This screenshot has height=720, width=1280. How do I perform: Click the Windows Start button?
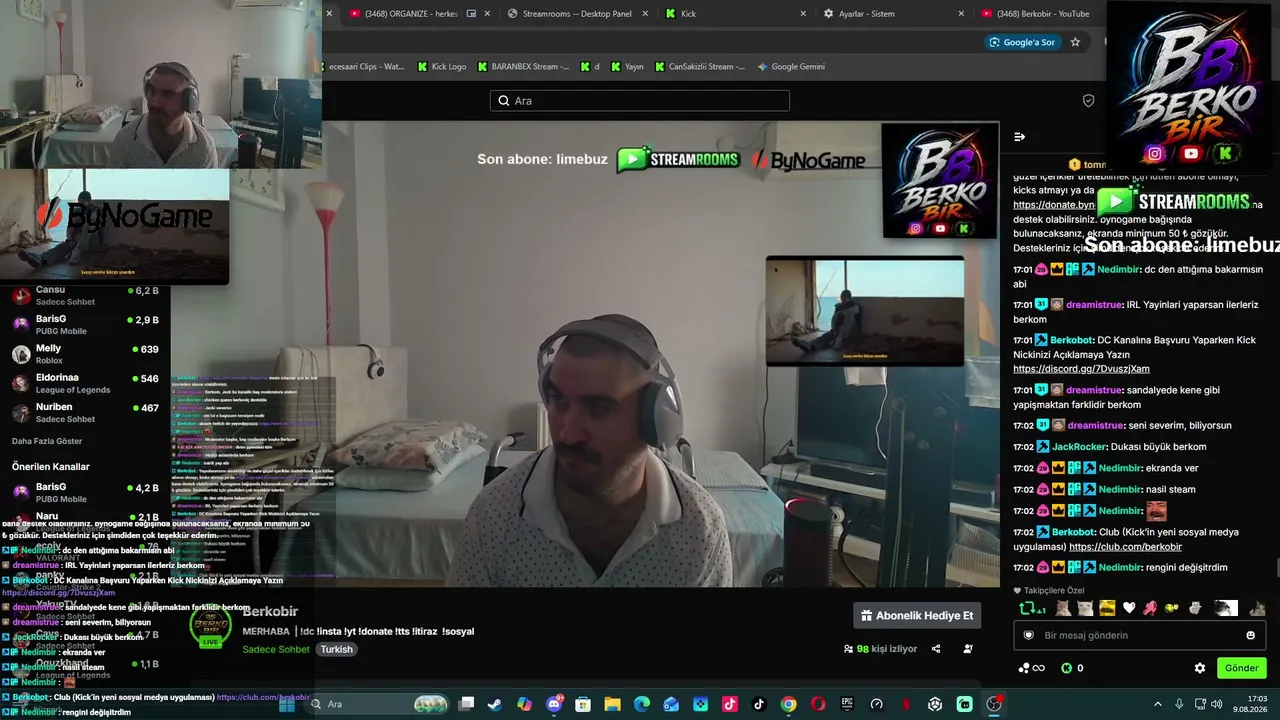[x=287, y=704]
